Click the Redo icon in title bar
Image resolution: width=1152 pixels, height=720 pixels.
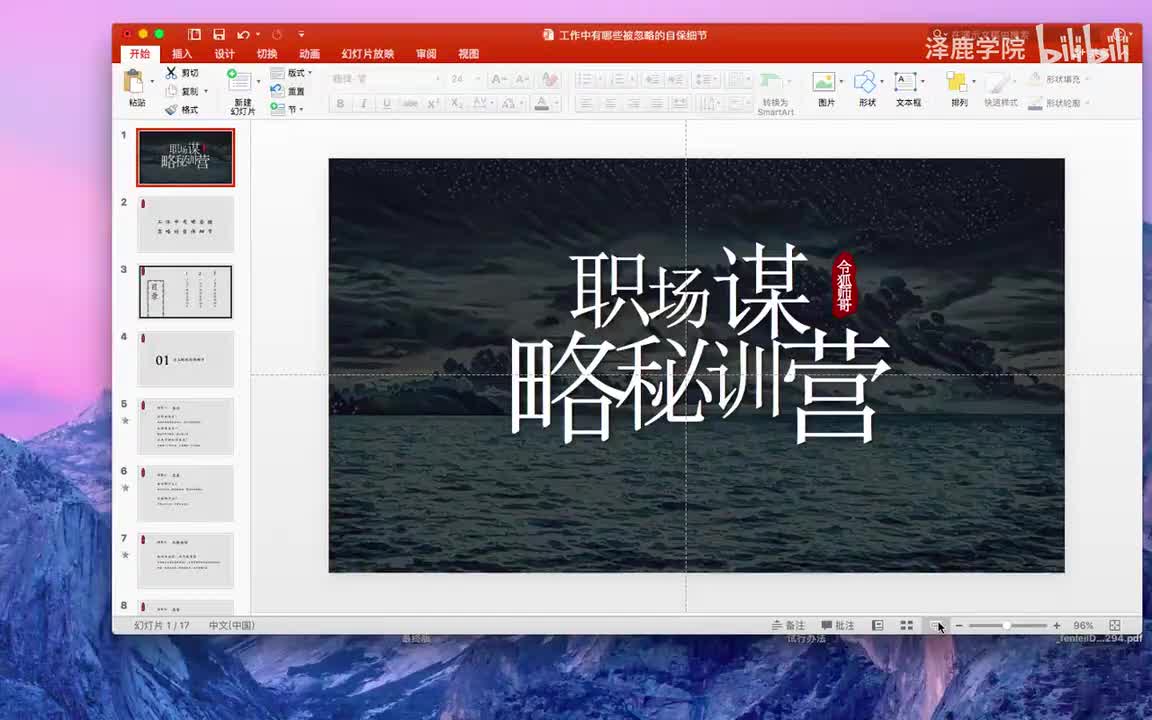[276, 35]
